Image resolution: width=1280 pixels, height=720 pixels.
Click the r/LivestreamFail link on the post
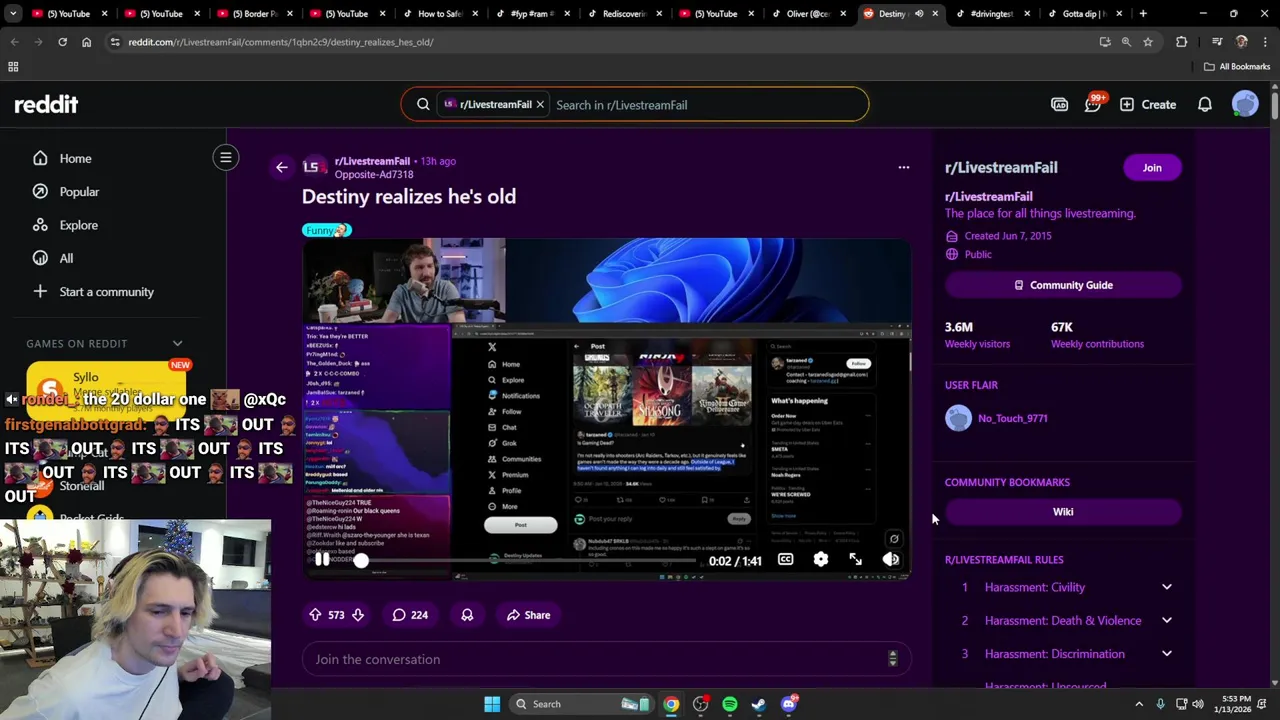pos(372,161)
